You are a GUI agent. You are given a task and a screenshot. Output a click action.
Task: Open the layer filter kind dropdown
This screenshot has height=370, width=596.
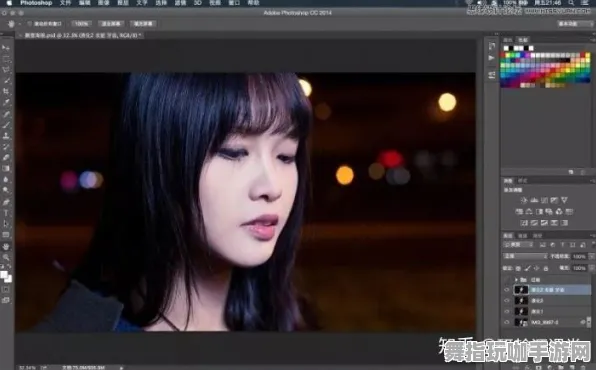click(x=518, y=245)
